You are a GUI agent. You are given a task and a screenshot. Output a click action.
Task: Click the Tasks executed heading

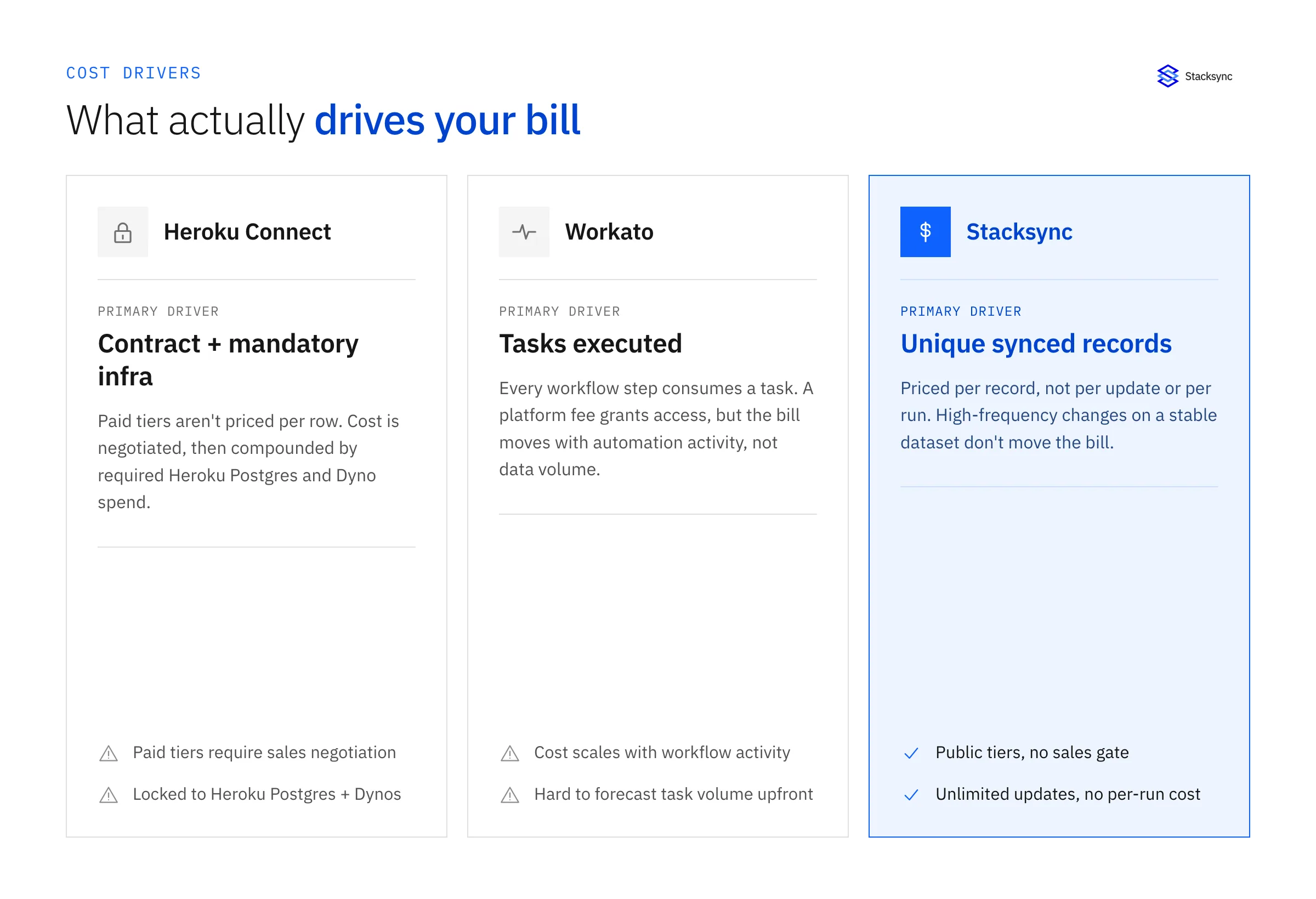click(x=591, y=344)
